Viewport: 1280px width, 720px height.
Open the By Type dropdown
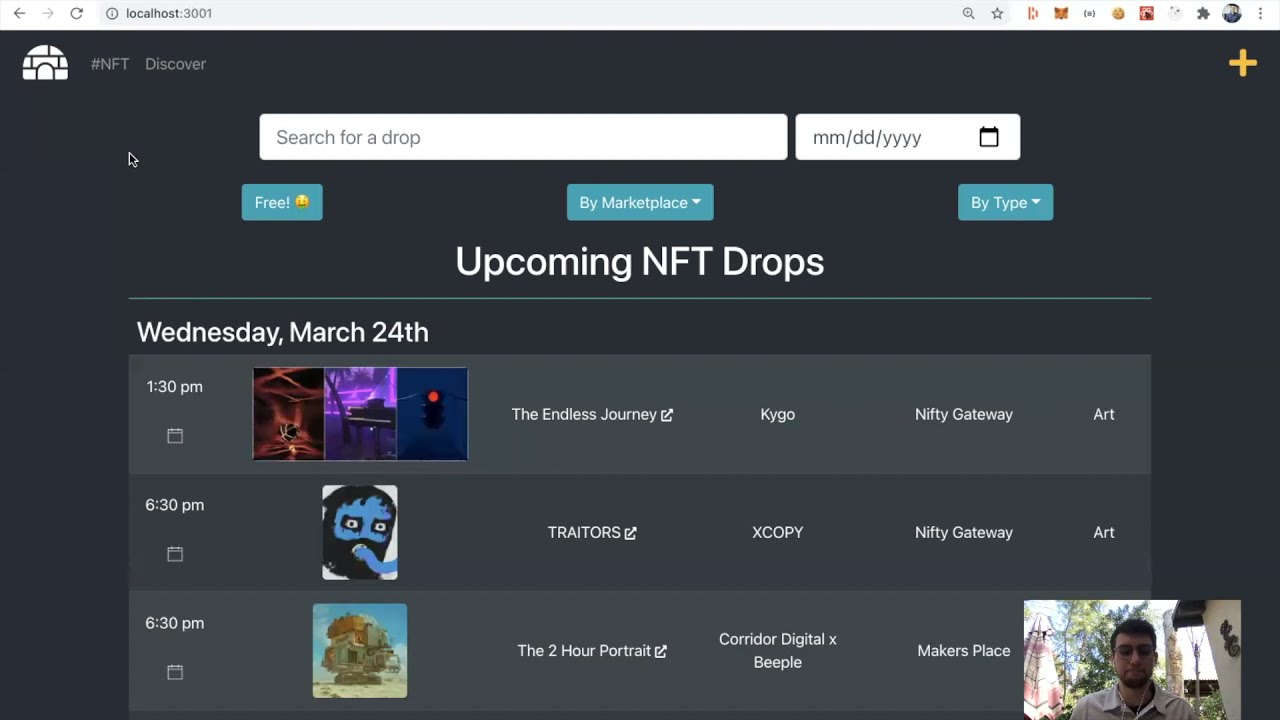click(1005, 202)
